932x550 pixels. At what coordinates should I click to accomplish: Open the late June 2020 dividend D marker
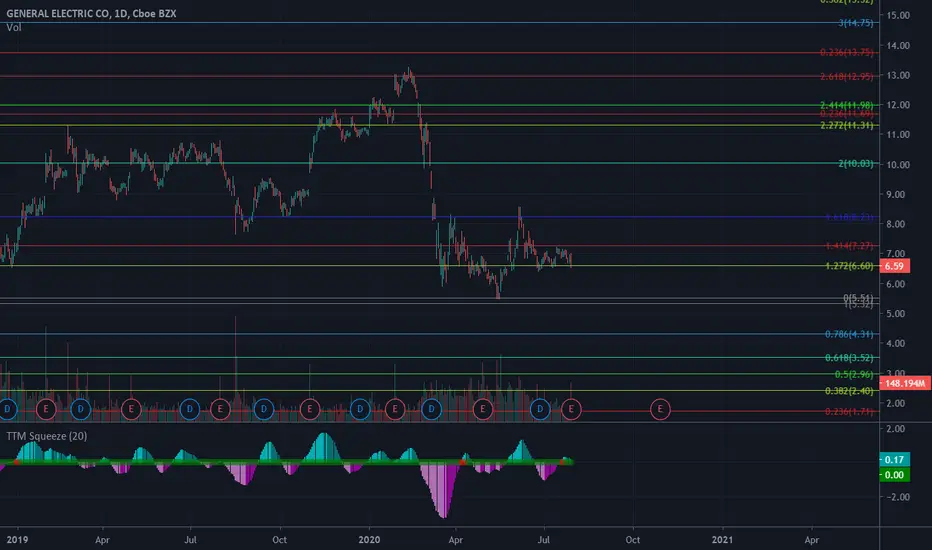tap(540, 409)
